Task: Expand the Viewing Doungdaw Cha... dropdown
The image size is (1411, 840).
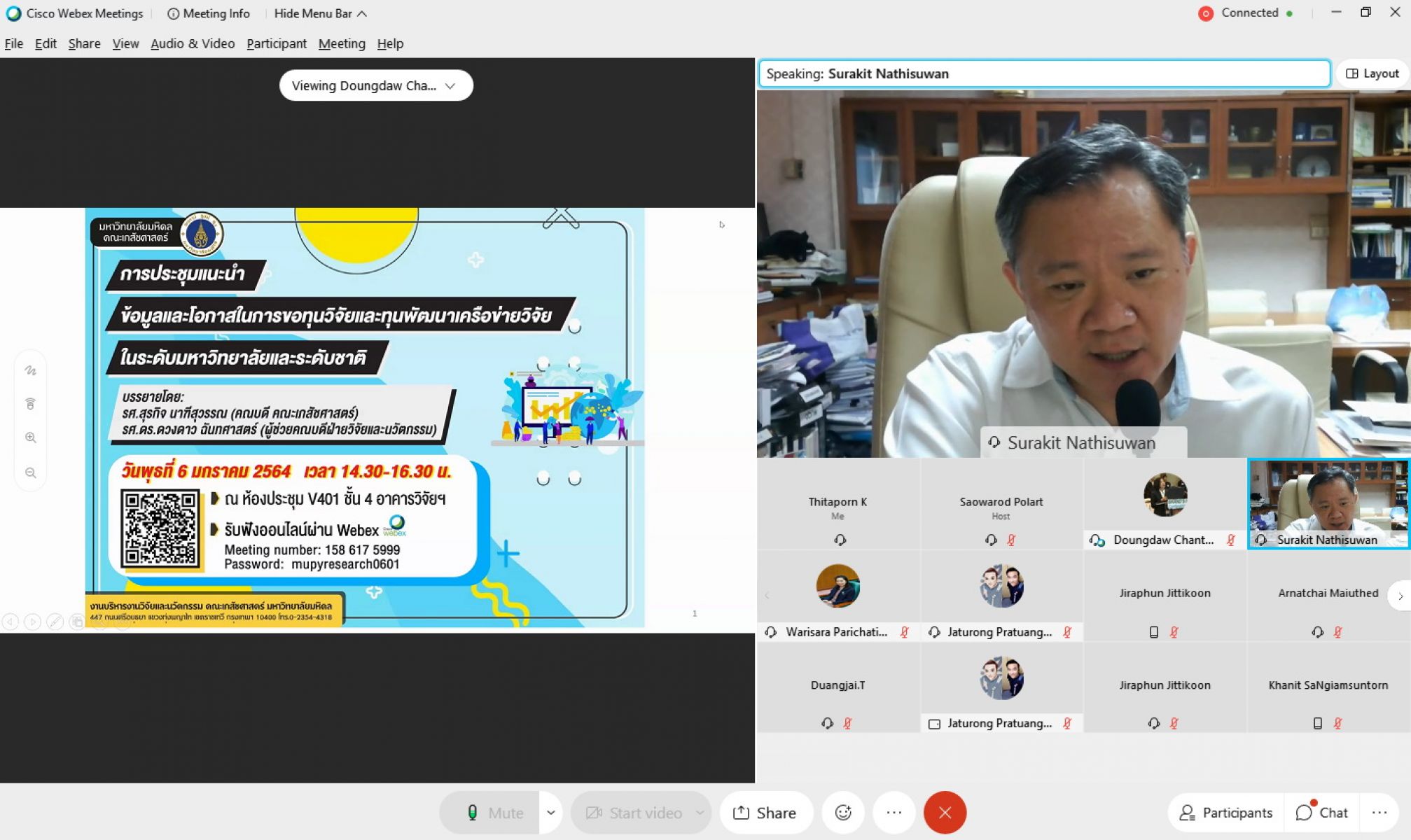Action: point(376,85)
